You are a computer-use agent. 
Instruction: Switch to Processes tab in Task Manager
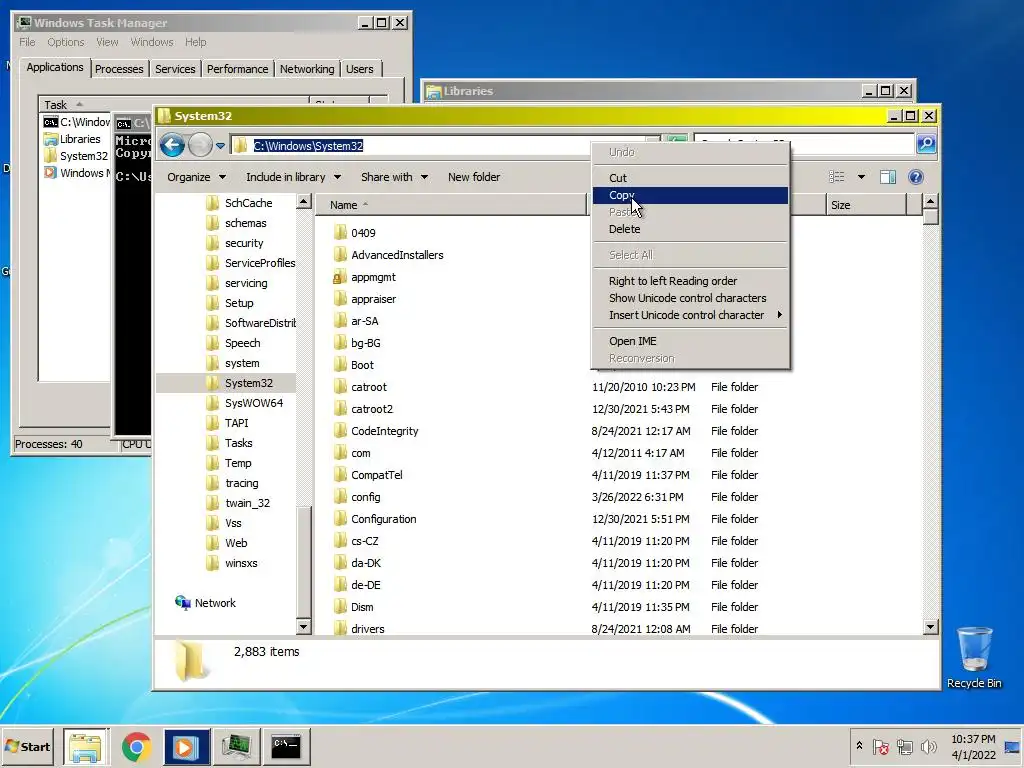click(x=119, y=69)
